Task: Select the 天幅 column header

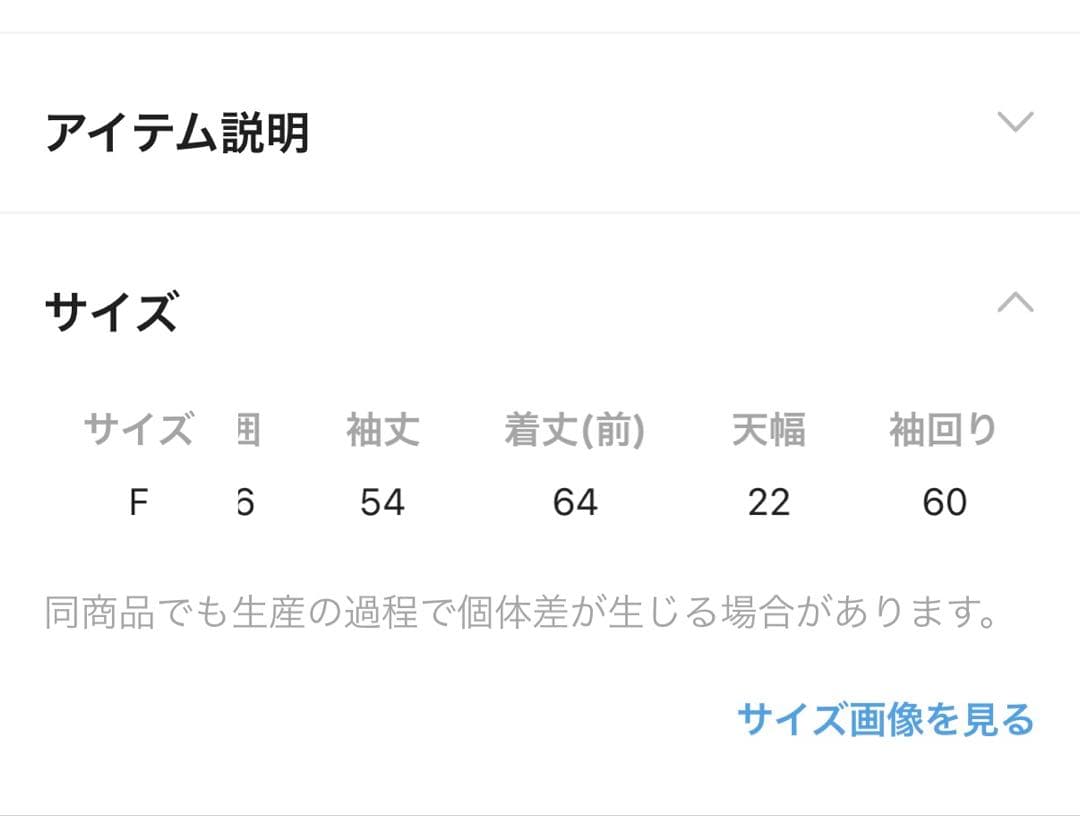Action: (x=768, y=431)
